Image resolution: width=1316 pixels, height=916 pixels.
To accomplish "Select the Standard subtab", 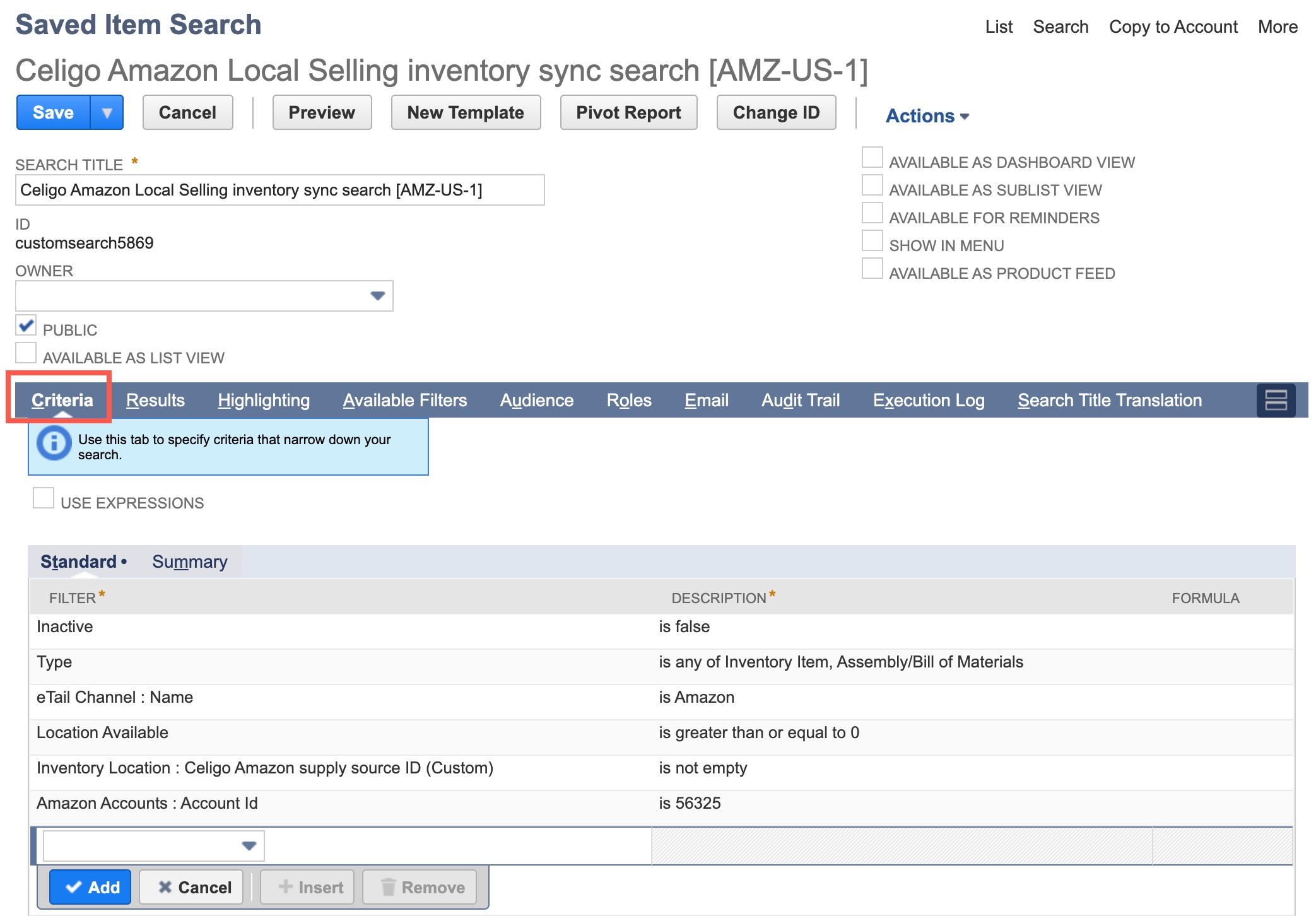I will point(79,561).
